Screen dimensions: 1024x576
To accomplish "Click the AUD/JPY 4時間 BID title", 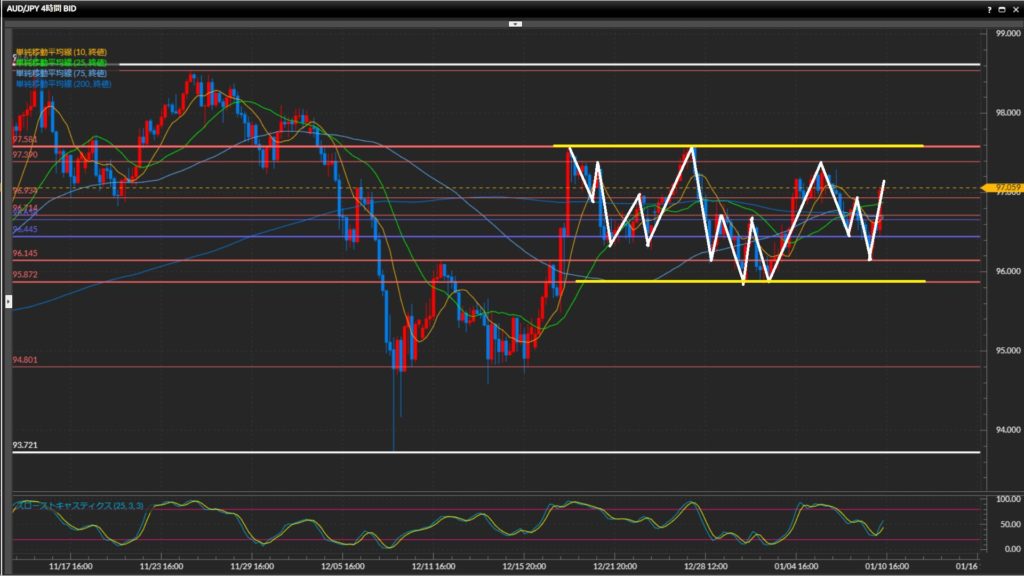I will [45, 8].
